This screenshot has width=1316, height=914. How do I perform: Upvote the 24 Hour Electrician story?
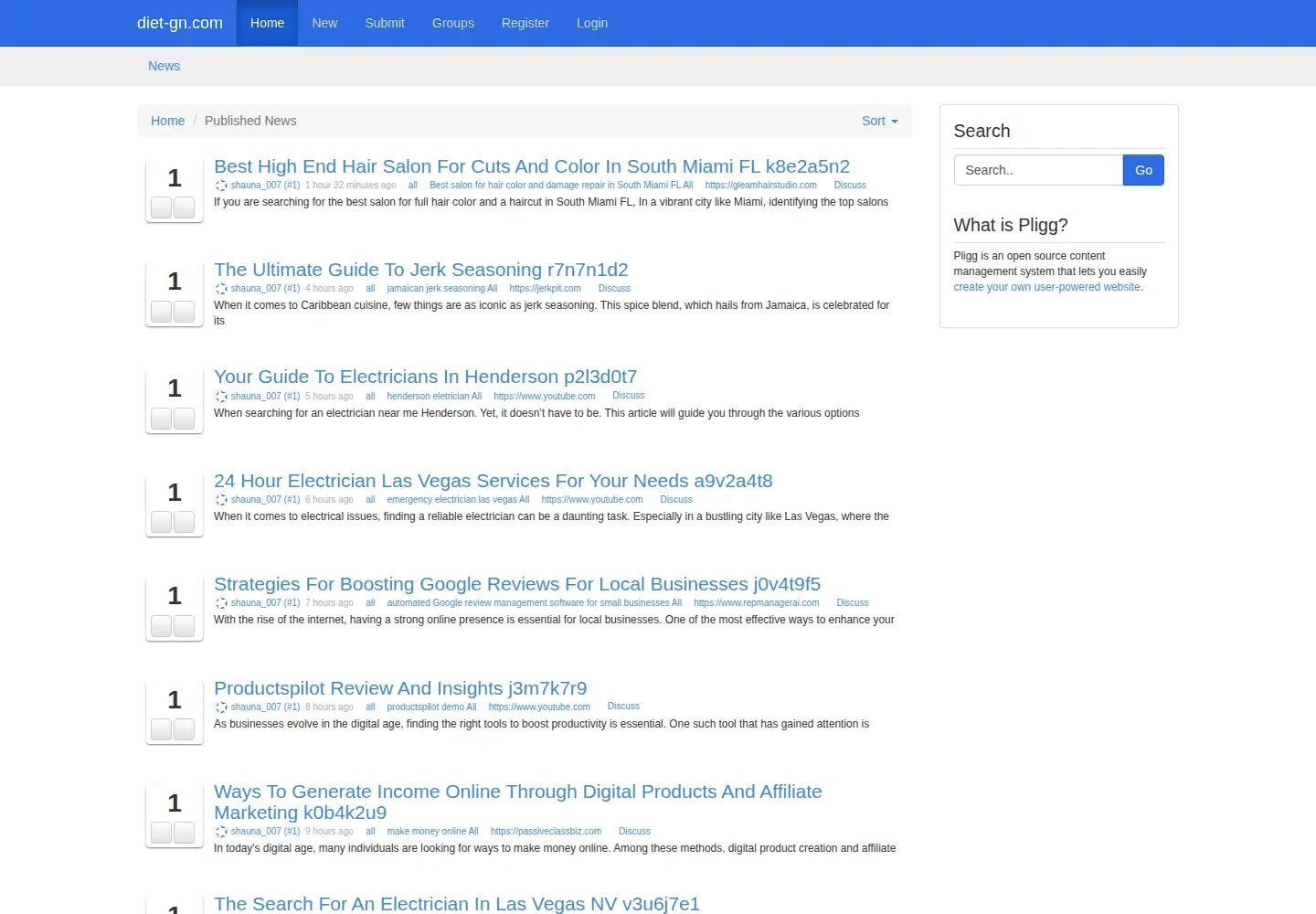[162, 522]
